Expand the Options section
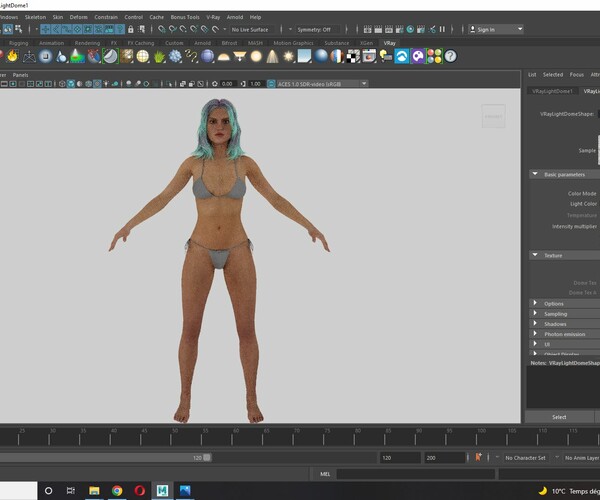 [x=535, y=303]
